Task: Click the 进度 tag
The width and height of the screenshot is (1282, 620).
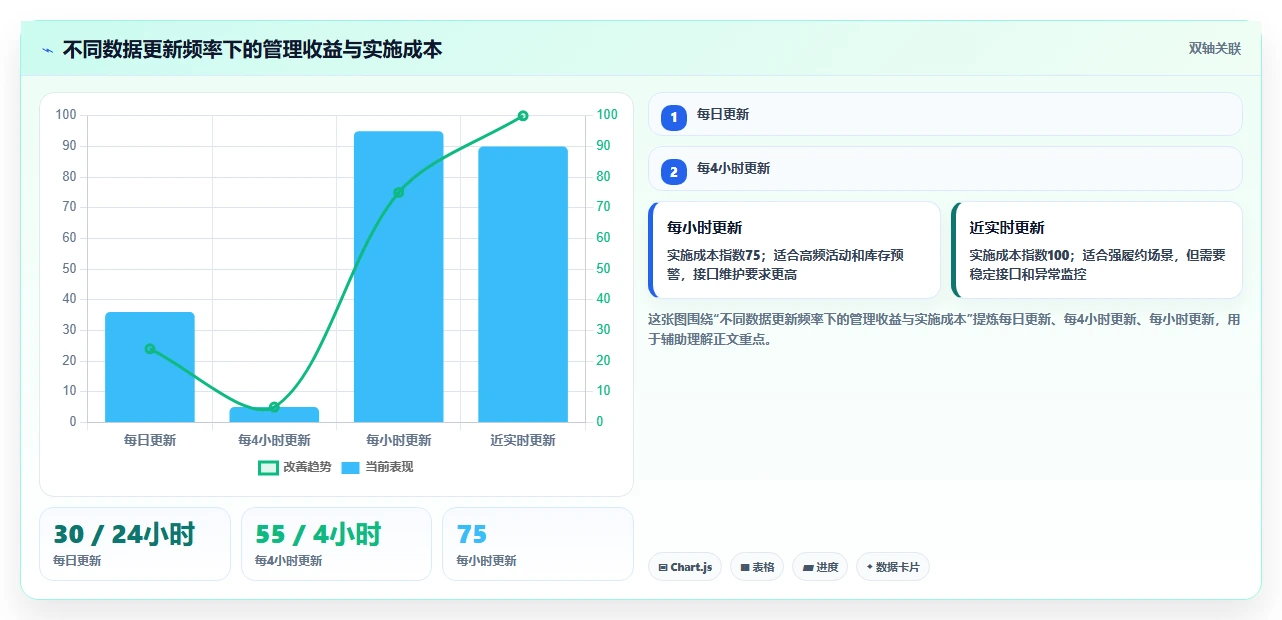Action: (820, 567)
